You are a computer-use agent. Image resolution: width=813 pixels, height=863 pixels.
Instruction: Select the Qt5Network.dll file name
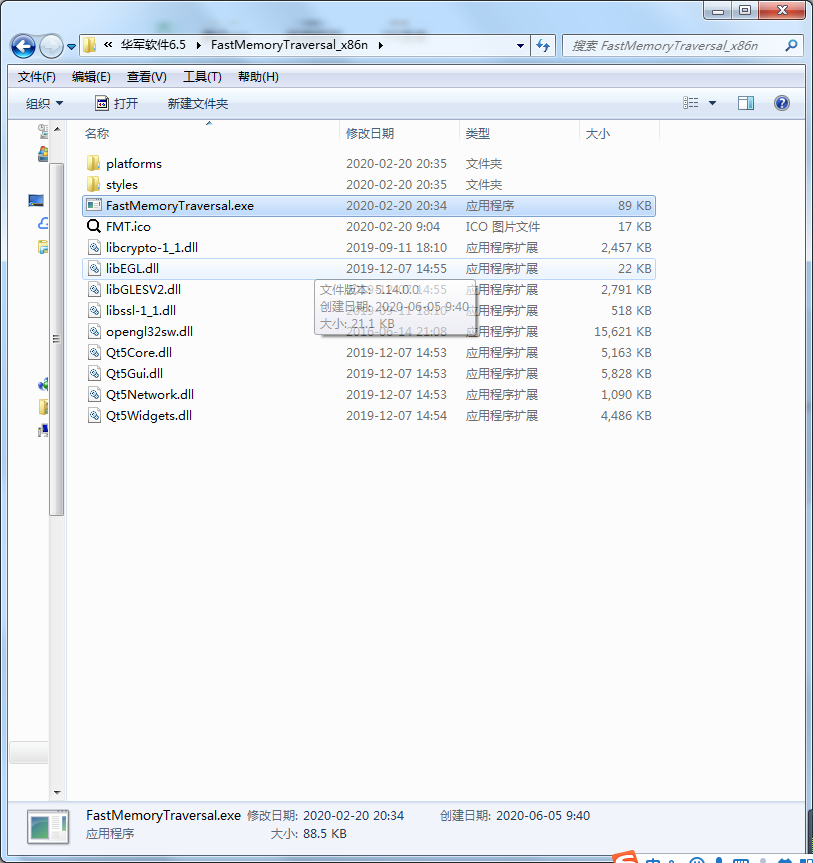tap(150, 394)
